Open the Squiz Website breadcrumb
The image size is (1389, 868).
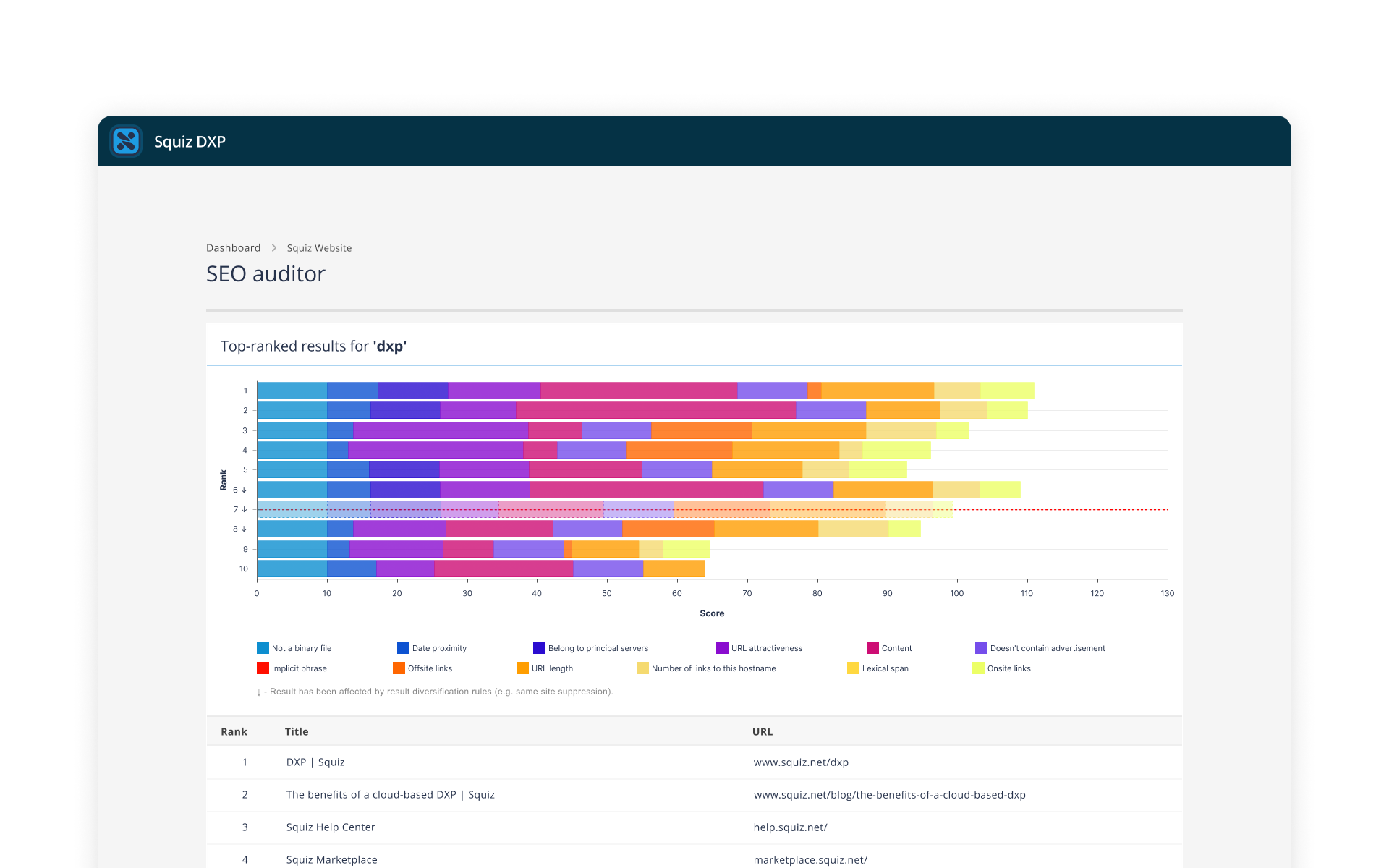tap(319, 248)
